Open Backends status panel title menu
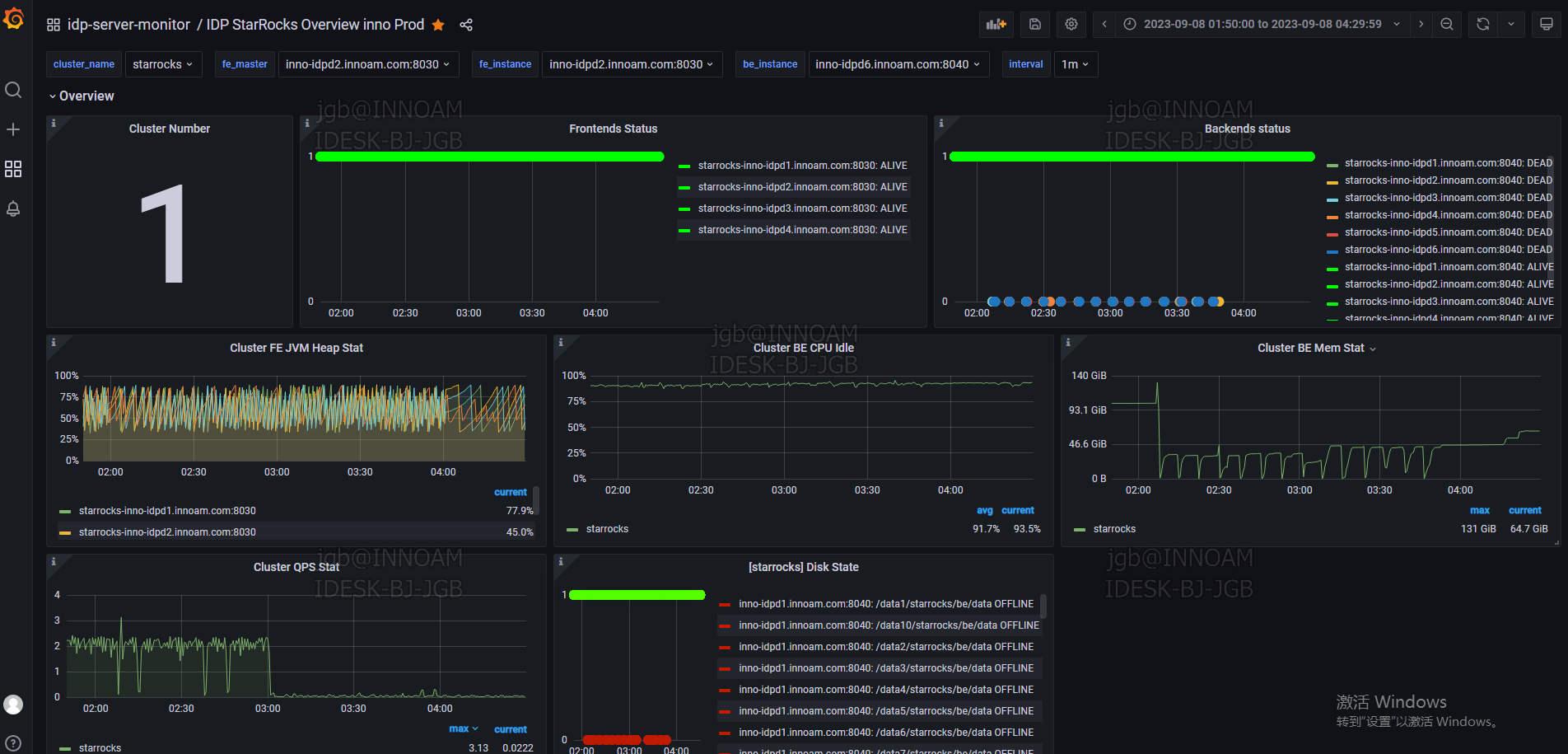The width and height of the screenshot is (1568, 754). pyautogui.click(x=1248, y=129)
